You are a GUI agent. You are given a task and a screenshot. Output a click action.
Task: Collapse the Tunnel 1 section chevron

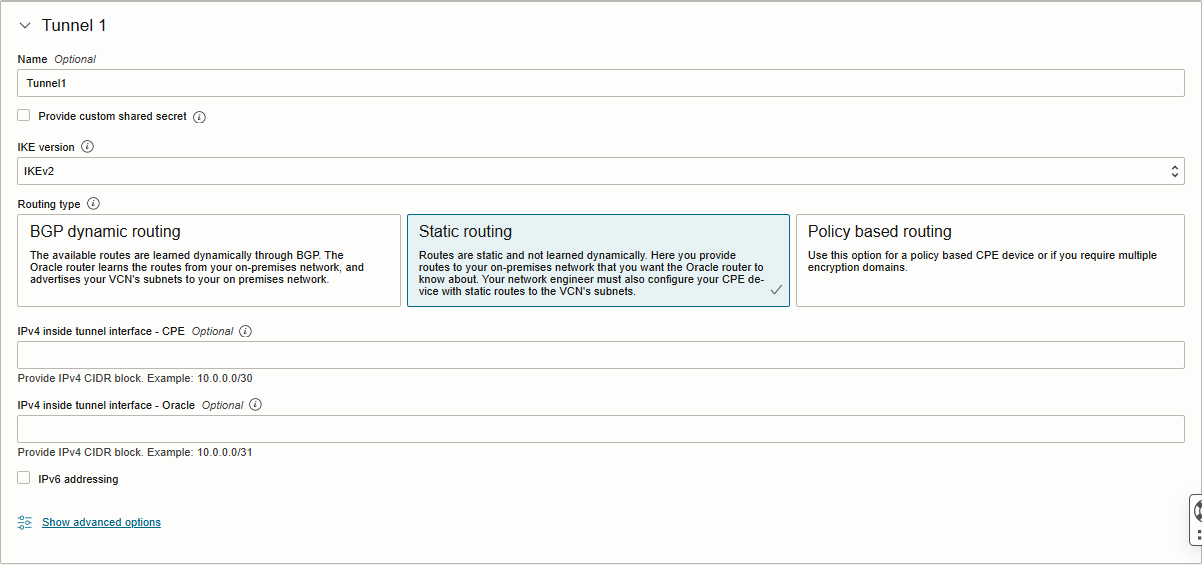pos(25,25)
